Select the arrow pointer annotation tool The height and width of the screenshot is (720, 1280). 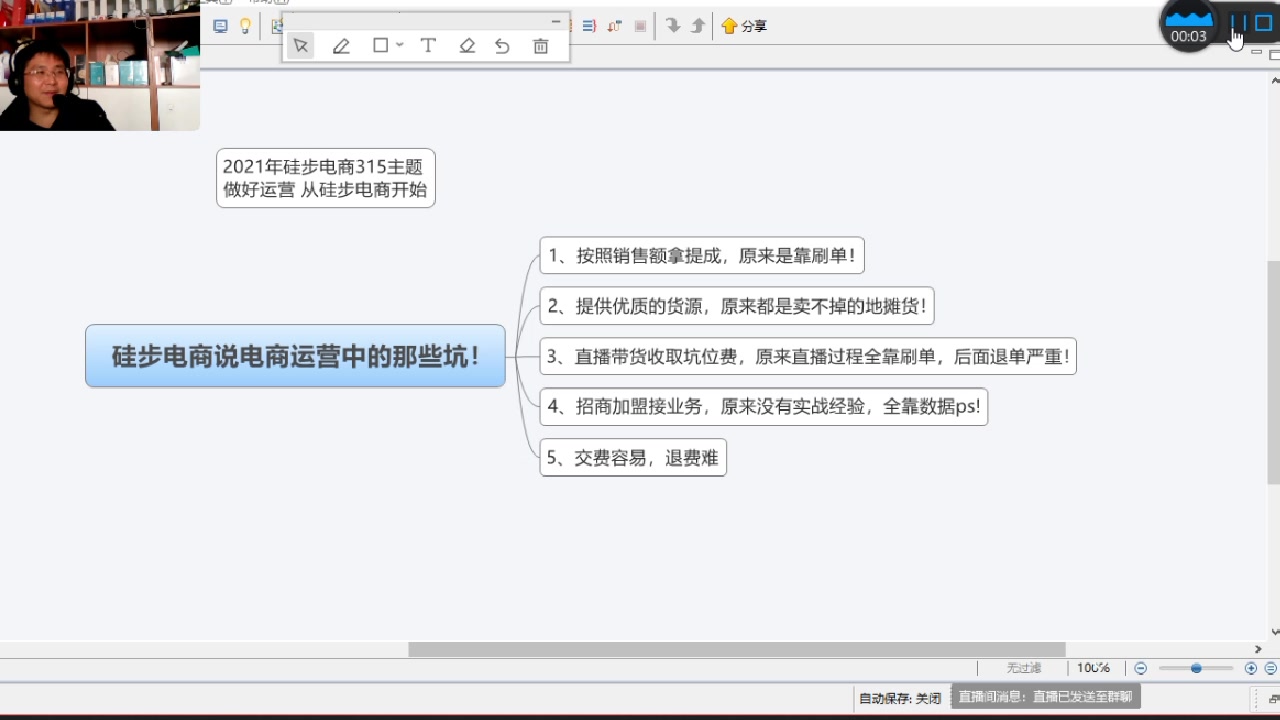pyautogui.click(x=301, y=46)
